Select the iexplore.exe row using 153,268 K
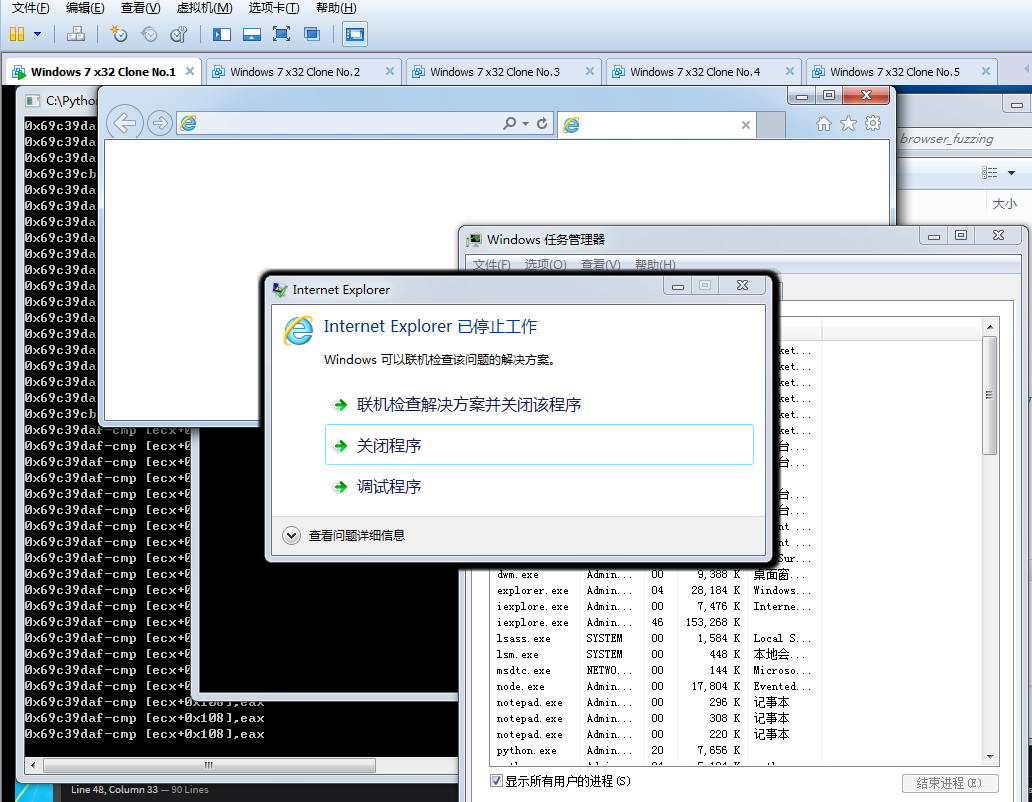 (654, 622)
